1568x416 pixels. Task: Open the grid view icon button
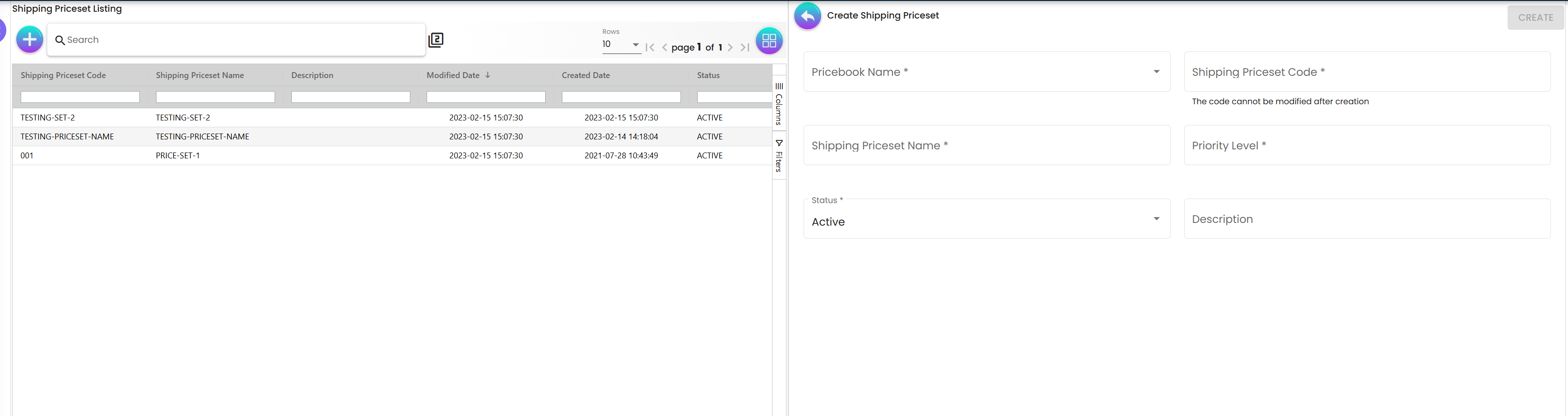pos(769,41)
